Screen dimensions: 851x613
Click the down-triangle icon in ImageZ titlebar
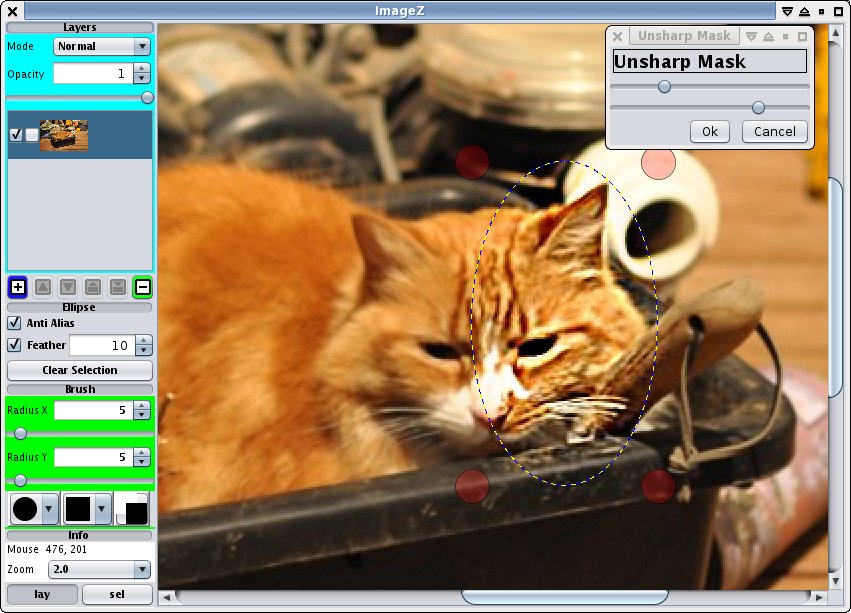click(x=787, y=11)
